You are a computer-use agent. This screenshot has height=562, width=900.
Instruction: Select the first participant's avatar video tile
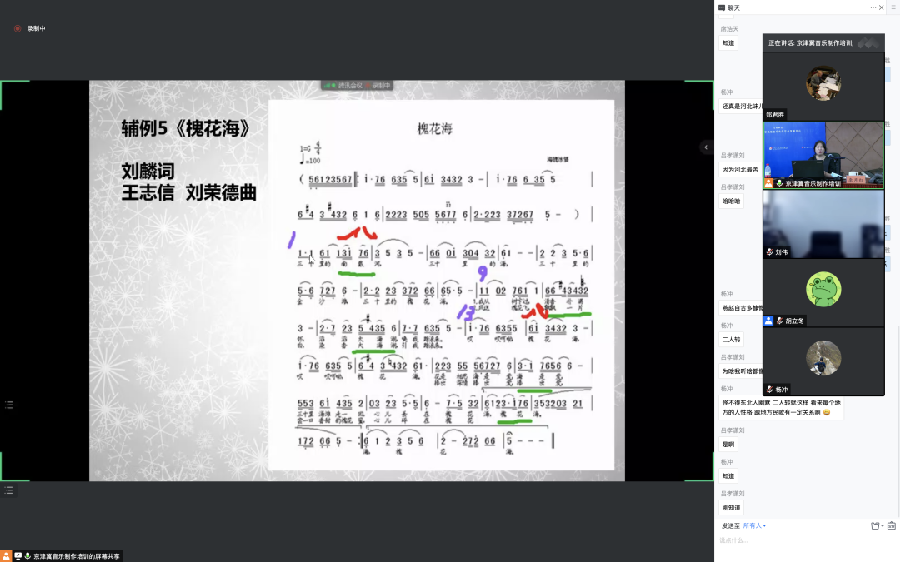tap(824, 86)
